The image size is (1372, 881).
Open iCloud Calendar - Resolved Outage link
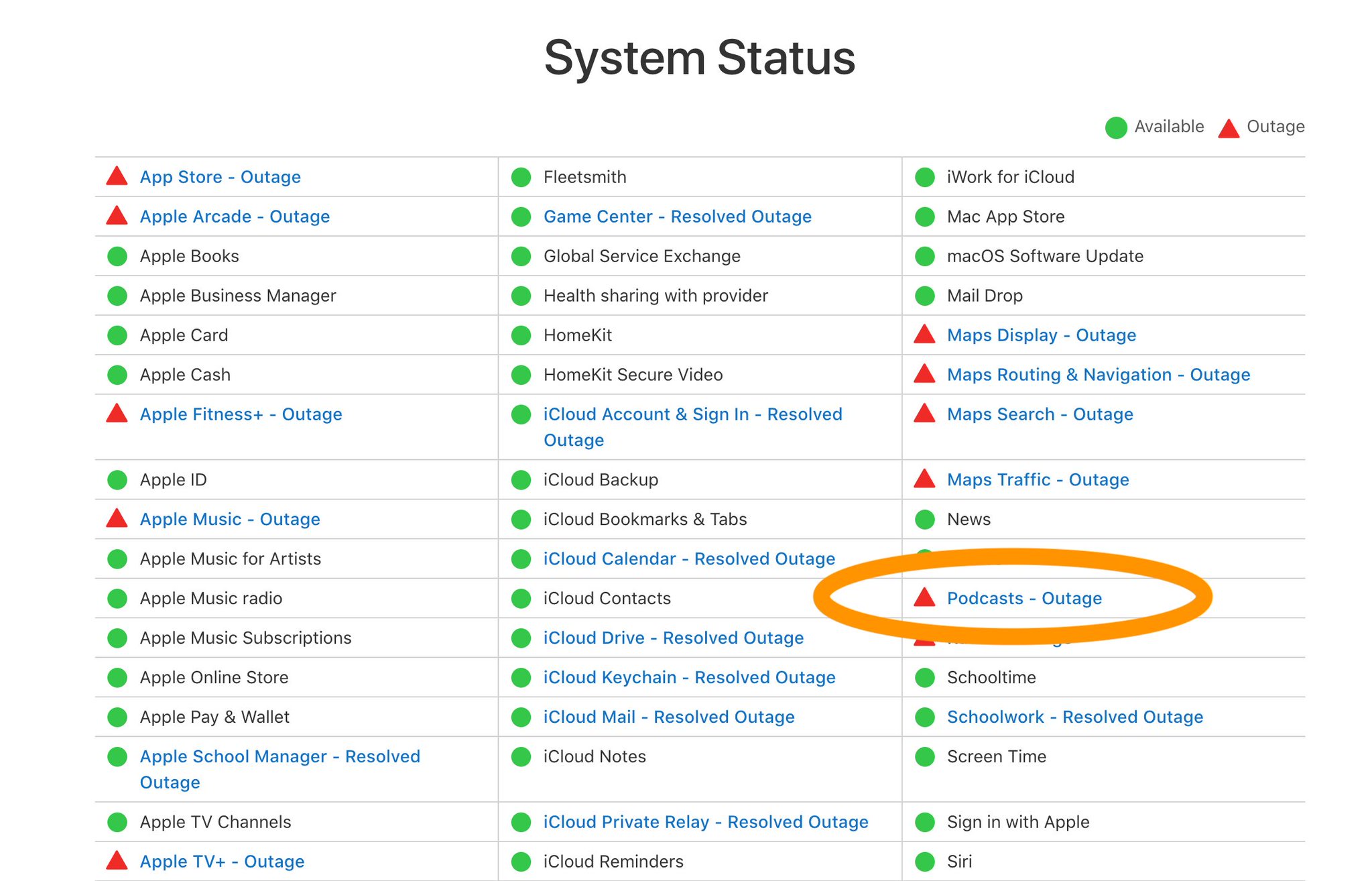689,559
